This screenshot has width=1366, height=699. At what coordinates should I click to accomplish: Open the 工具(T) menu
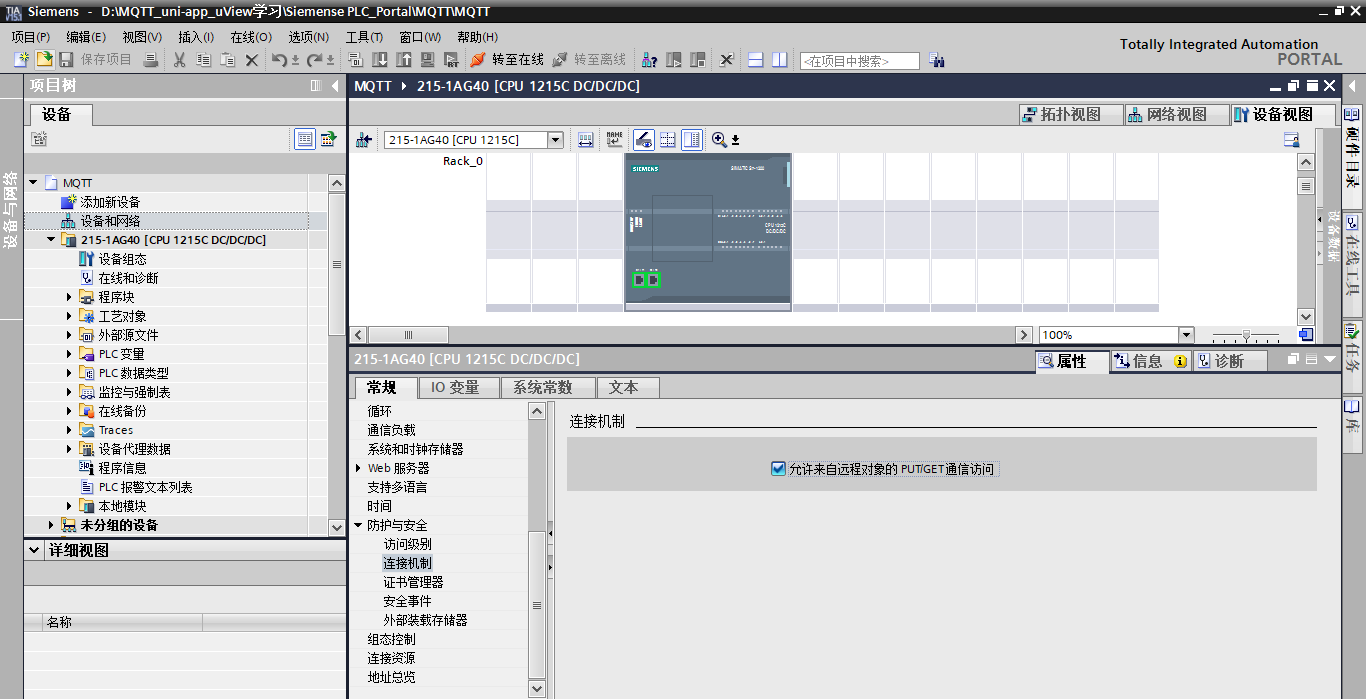[x=364, y=37]
